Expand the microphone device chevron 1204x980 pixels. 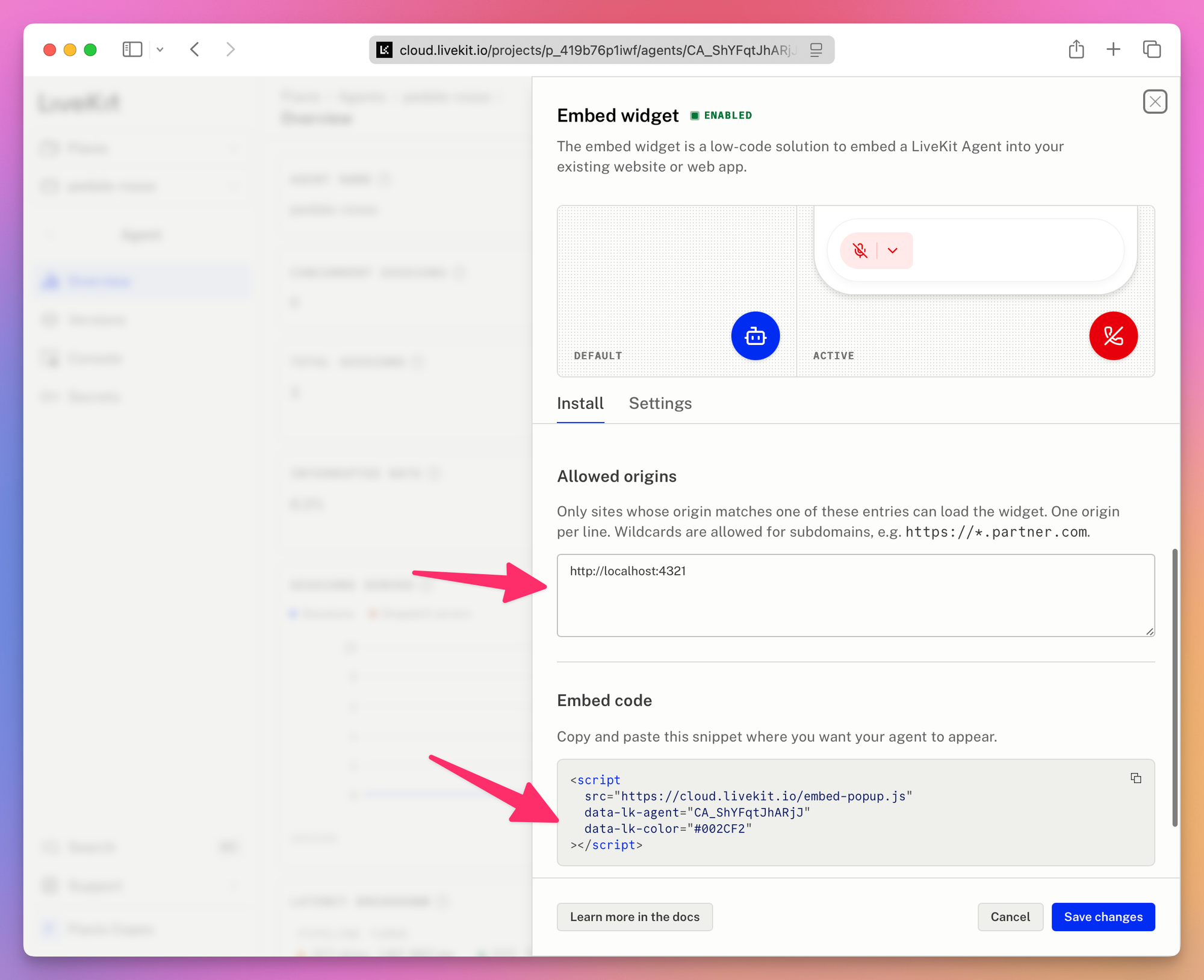pos(892,250)
